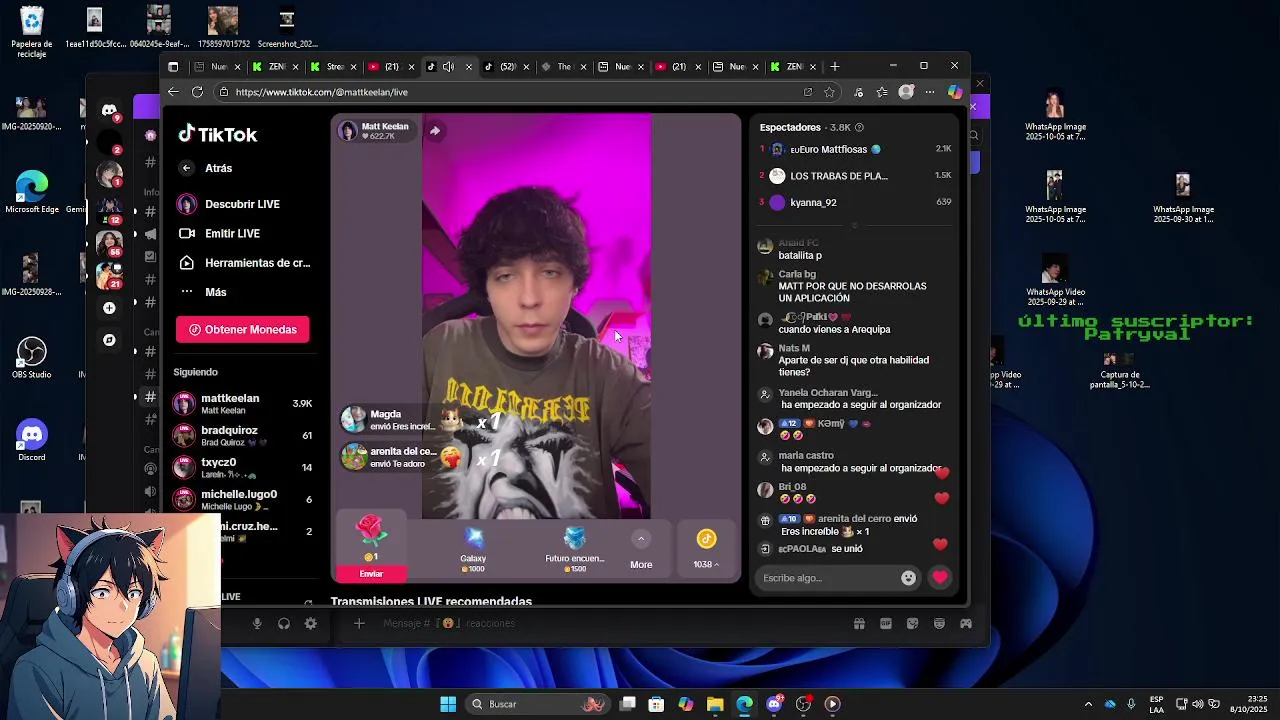Add a server in Discord
The height and width of the screenshot is (720, 1280).
pos(109,308)
